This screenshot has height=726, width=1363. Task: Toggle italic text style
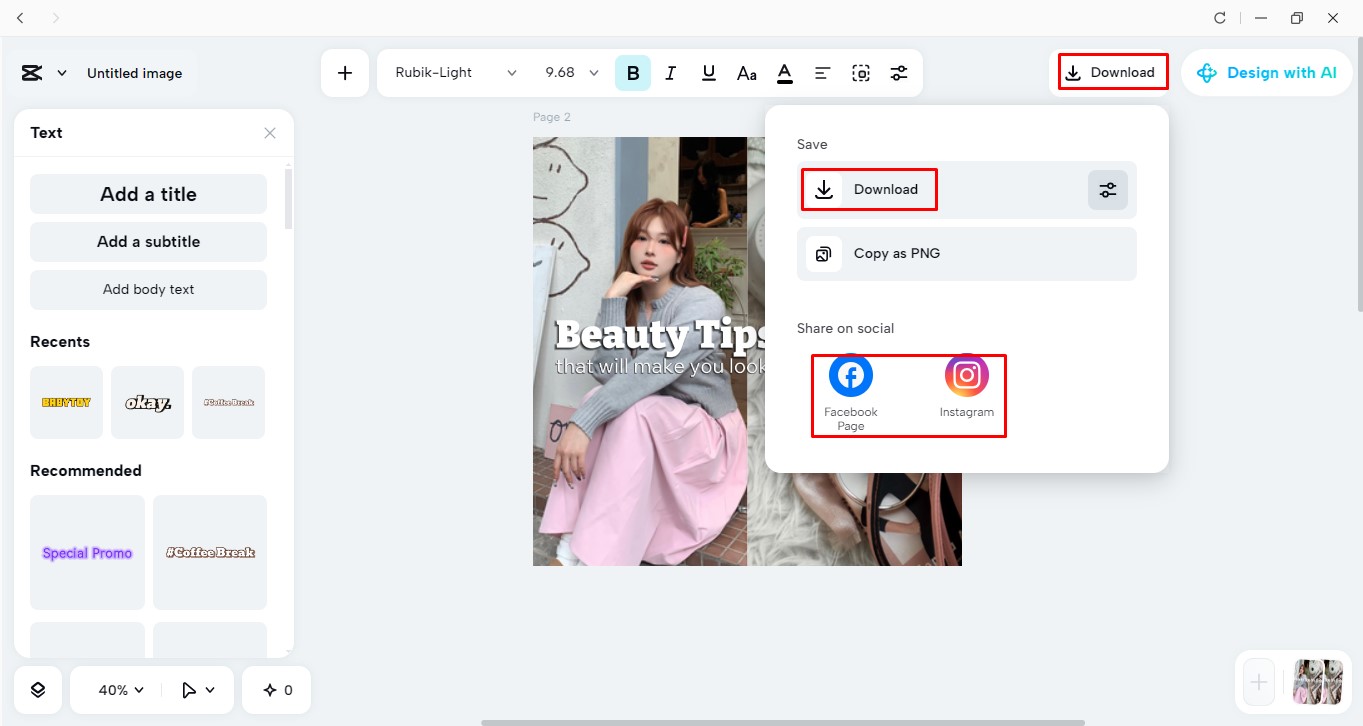[x=671, y=73]
